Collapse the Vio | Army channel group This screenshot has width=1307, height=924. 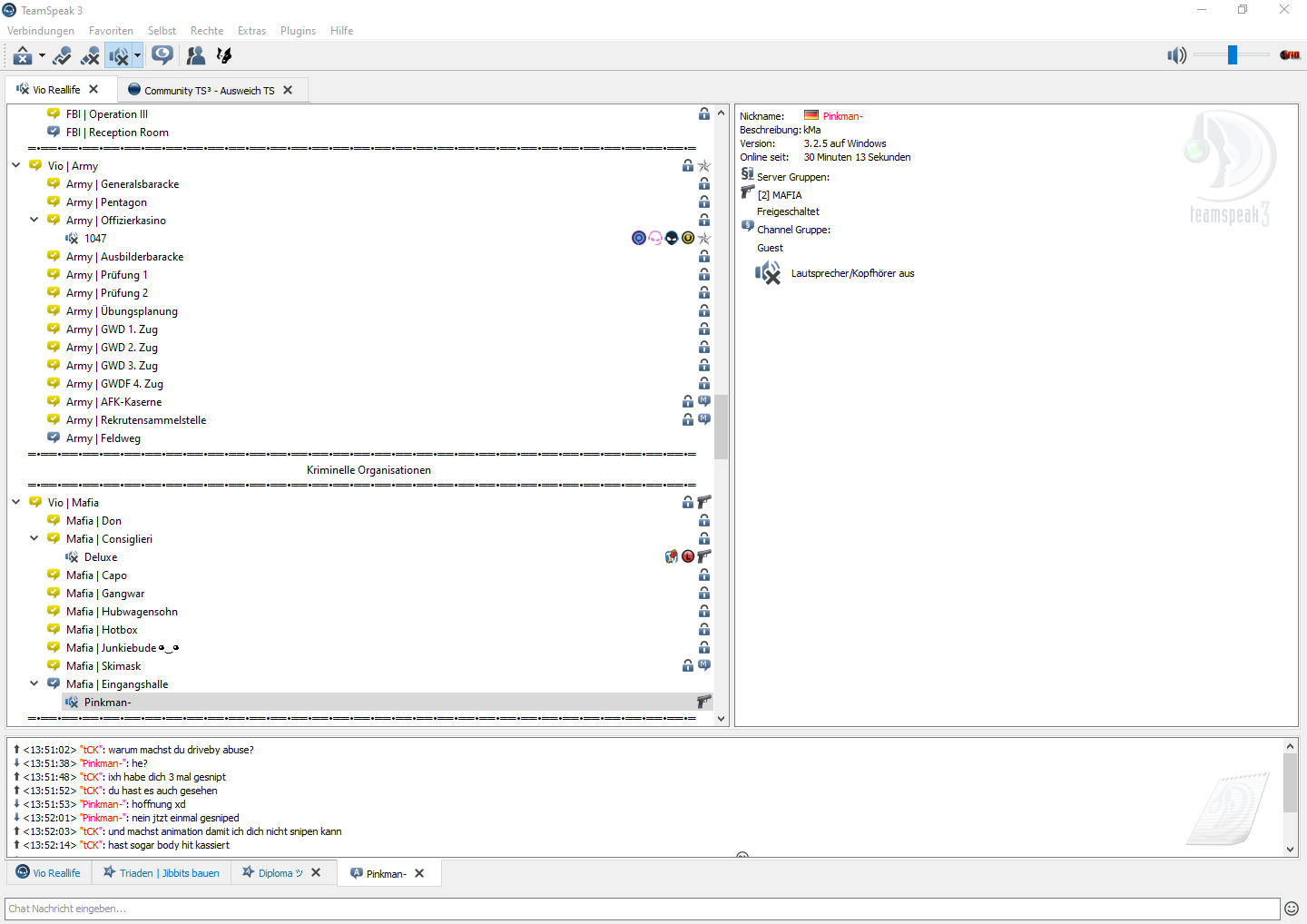point(16,165)
